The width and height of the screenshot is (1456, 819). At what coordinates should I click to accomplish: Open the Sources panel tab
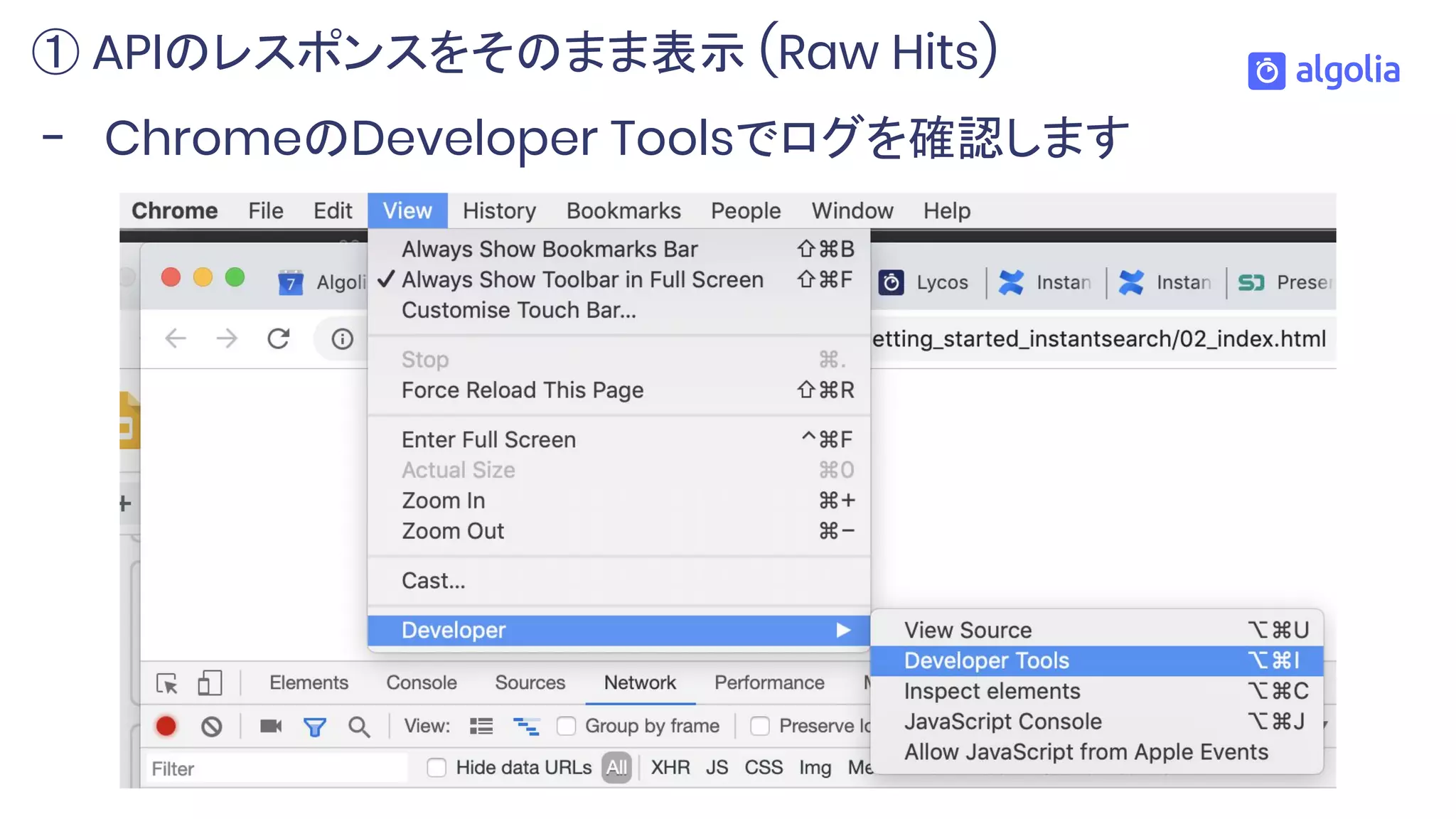[530, 683]
